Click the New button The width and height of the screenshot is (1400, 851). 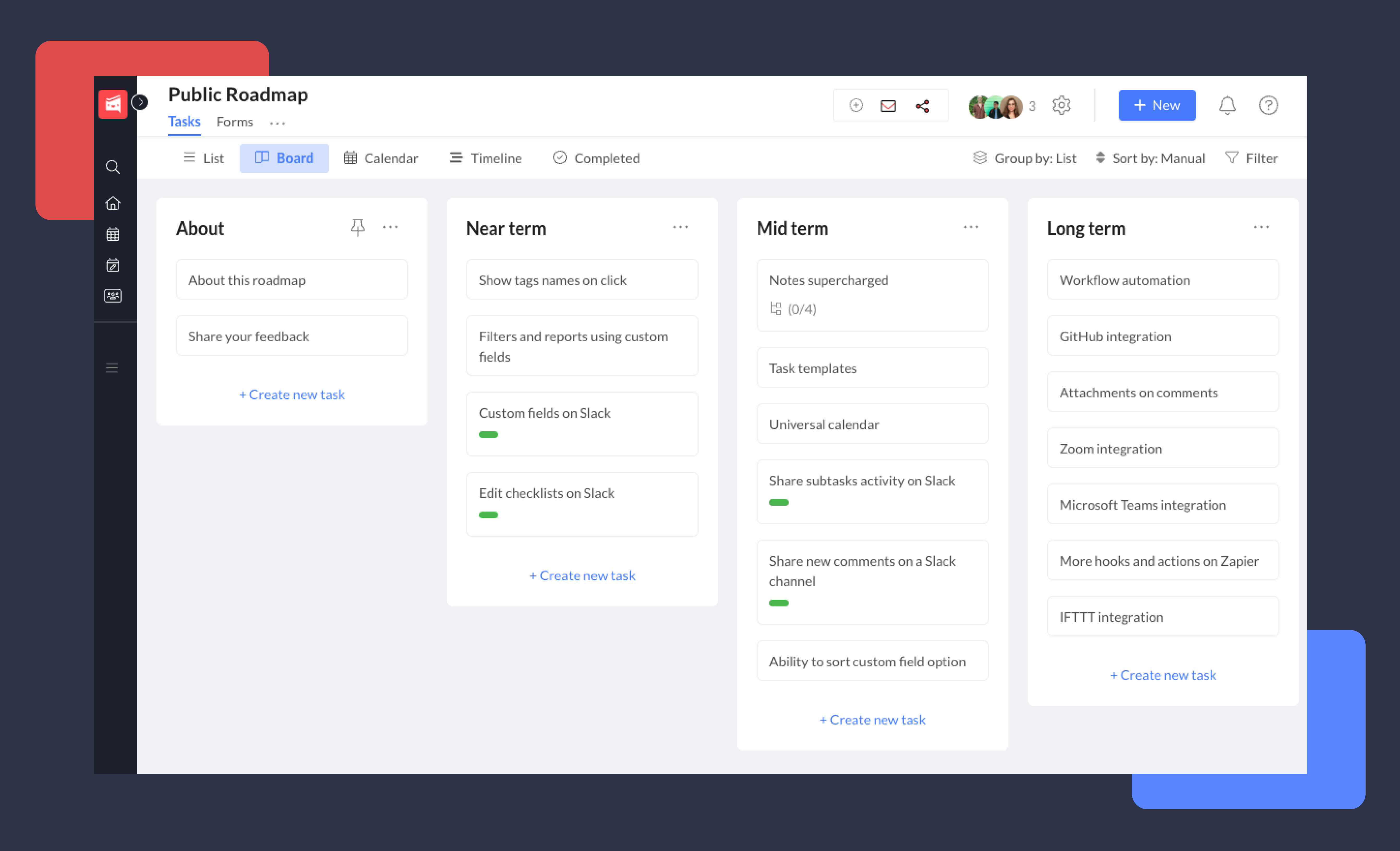[1157, 105]
